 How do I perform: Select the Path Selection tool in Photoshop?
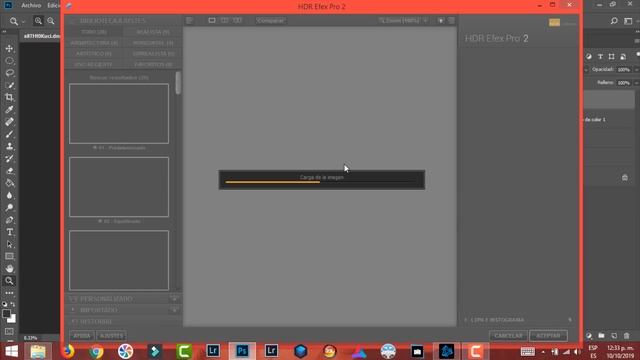[x=9, y=244]
